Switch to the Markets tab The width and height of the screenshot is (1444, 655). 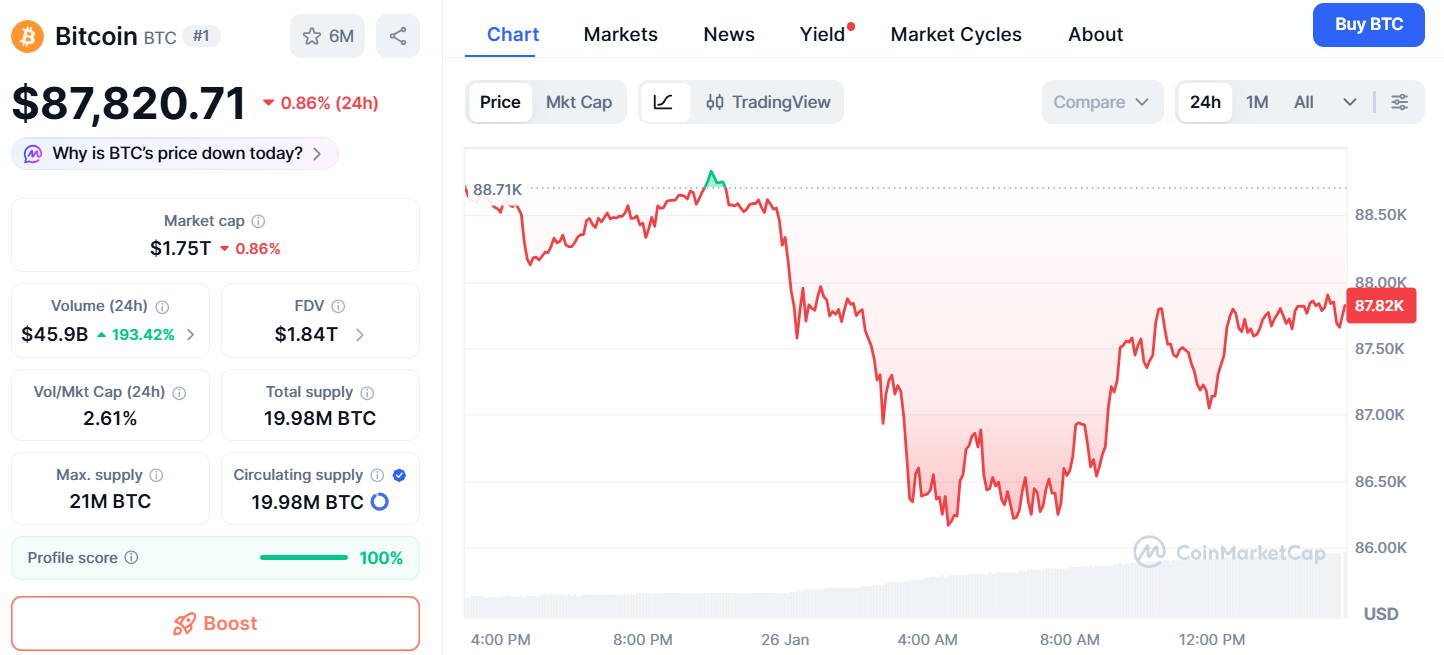(x=620, y=34)
